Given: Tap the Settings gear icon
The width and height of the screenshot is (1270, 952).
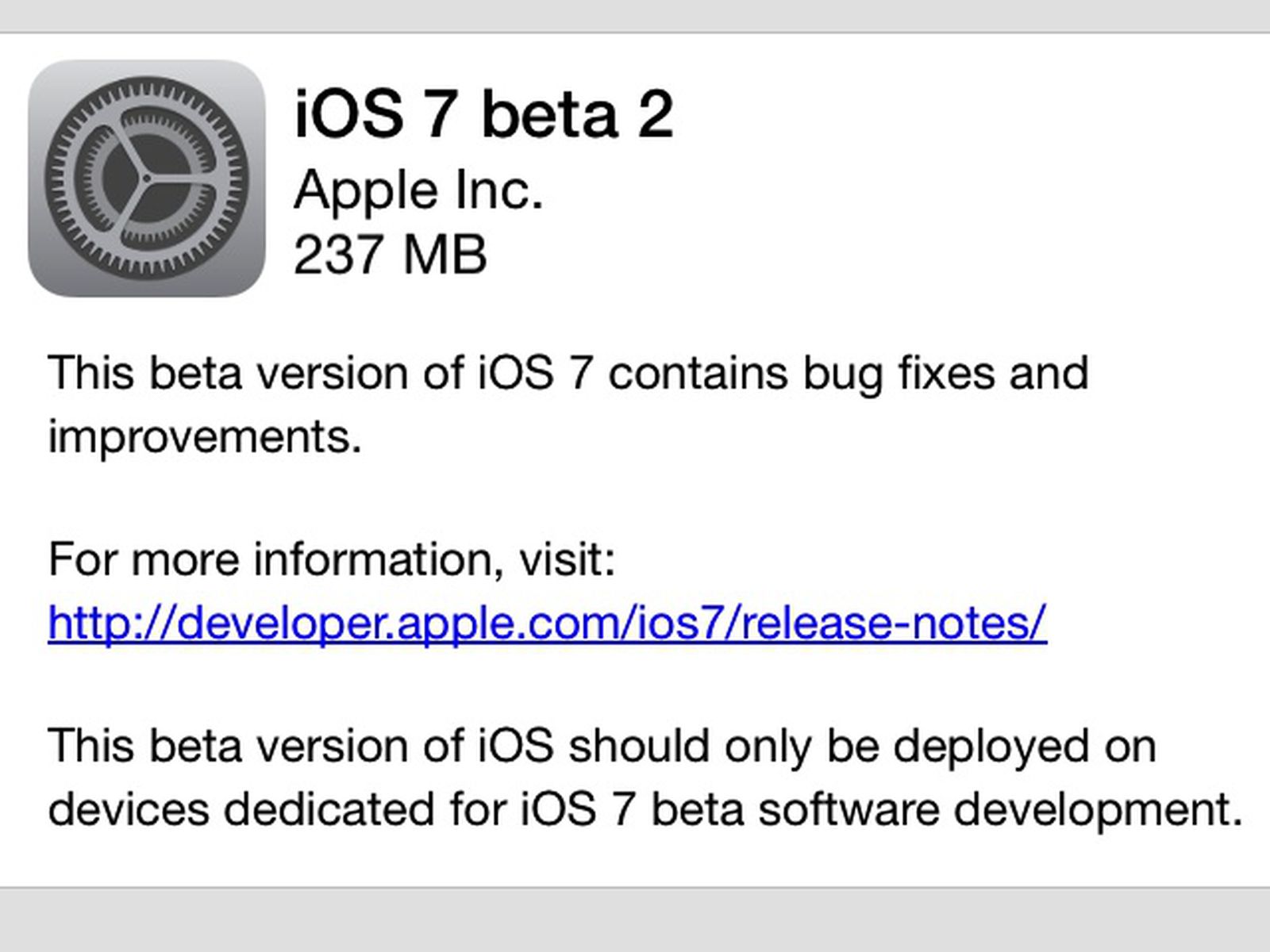Looking at the screenshot, I should tap(147, 178).
